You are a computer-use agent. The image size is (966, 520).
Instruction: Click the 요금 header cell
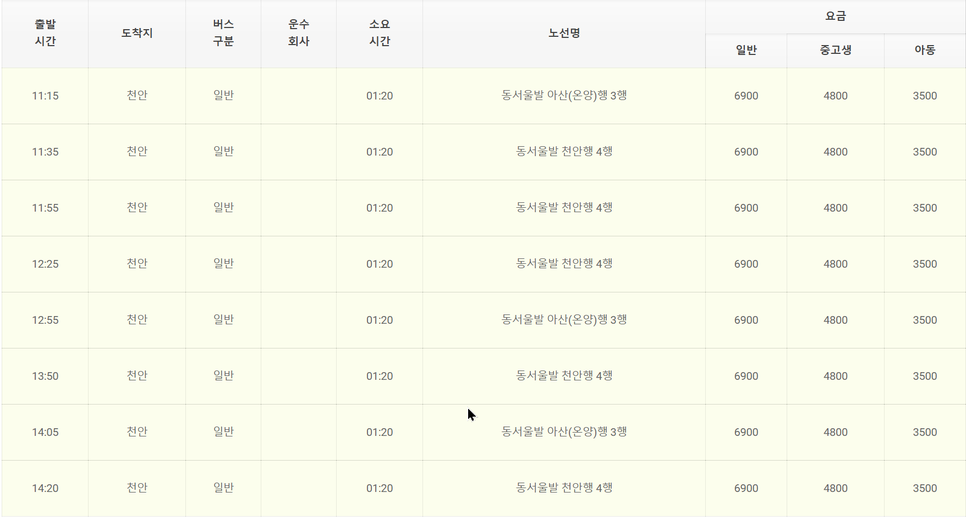tap(835, 17)
